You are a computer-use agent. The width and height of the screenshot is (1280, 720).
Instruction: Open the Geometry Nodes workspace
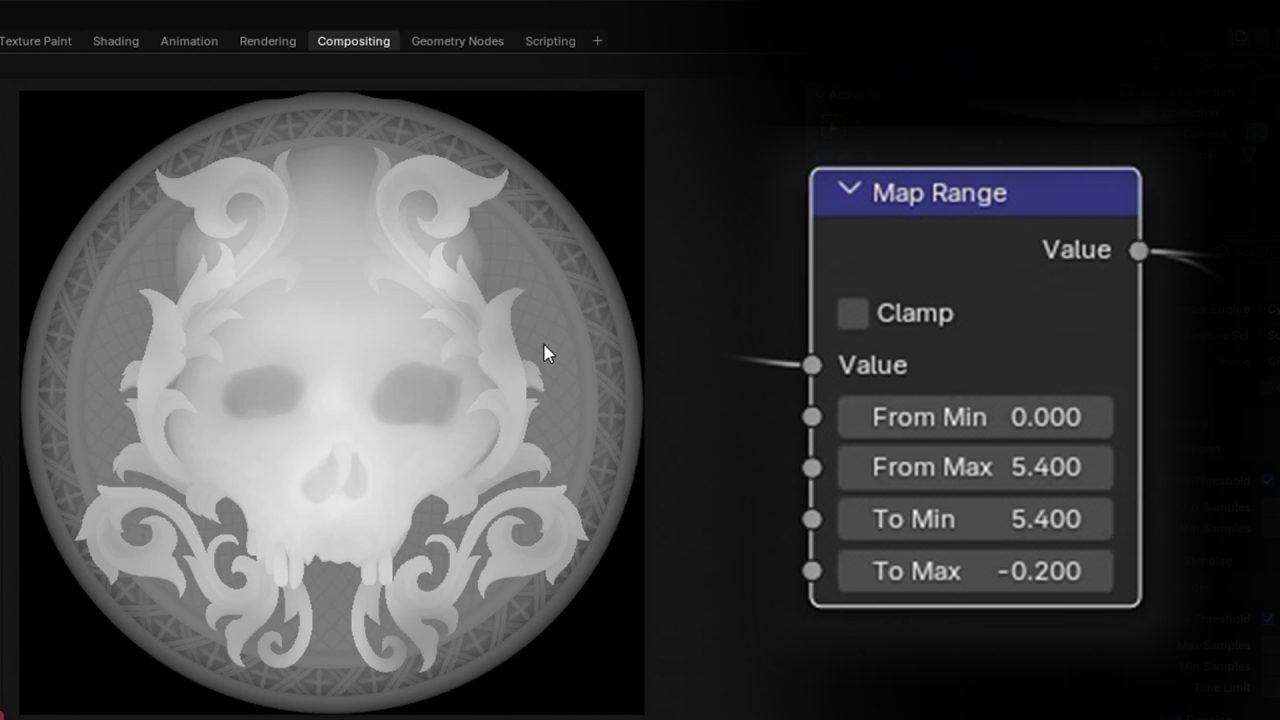click(x=457, y=41)
